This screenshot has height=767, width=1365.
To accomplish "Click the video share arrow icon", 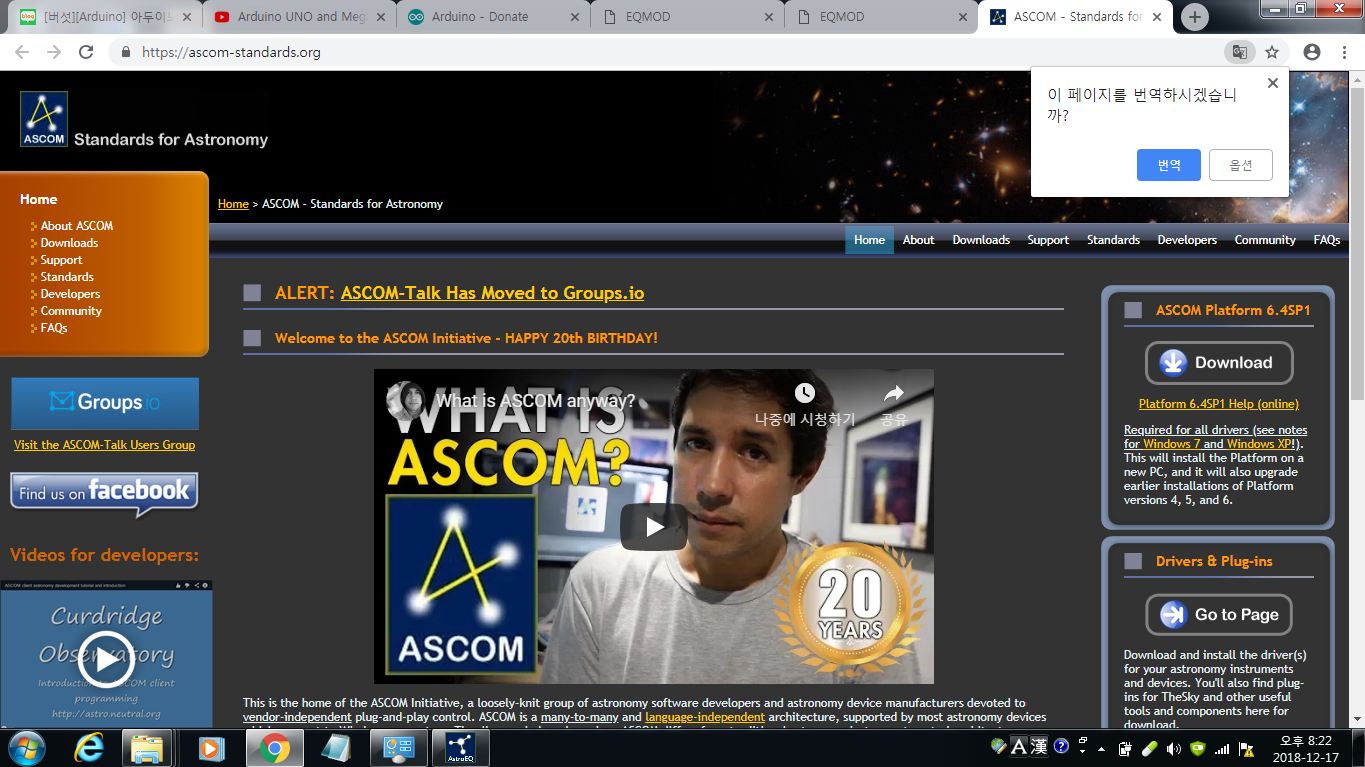I will (893, 393).
